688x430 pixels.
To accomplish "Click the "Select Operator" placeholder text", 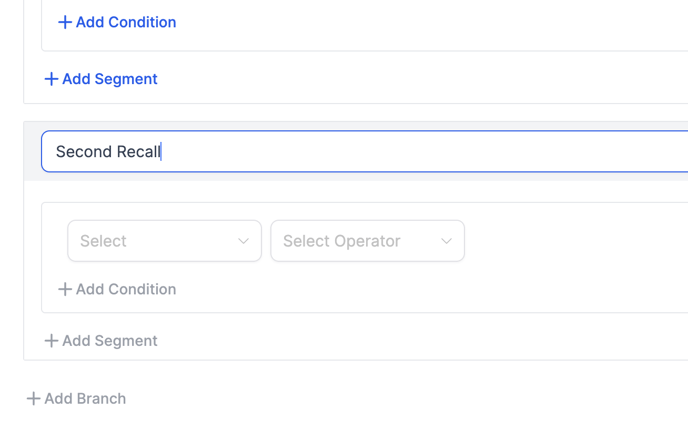I will (x=341, y=241).
